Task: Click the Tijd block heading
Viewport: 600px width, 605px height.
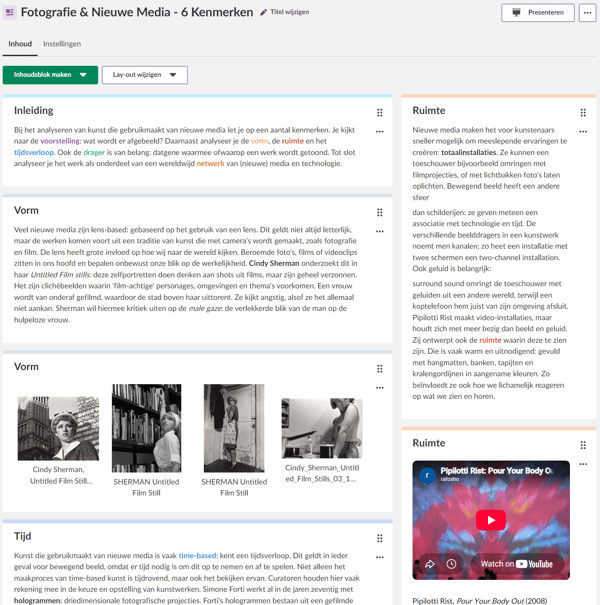Action: pos(22,536)
